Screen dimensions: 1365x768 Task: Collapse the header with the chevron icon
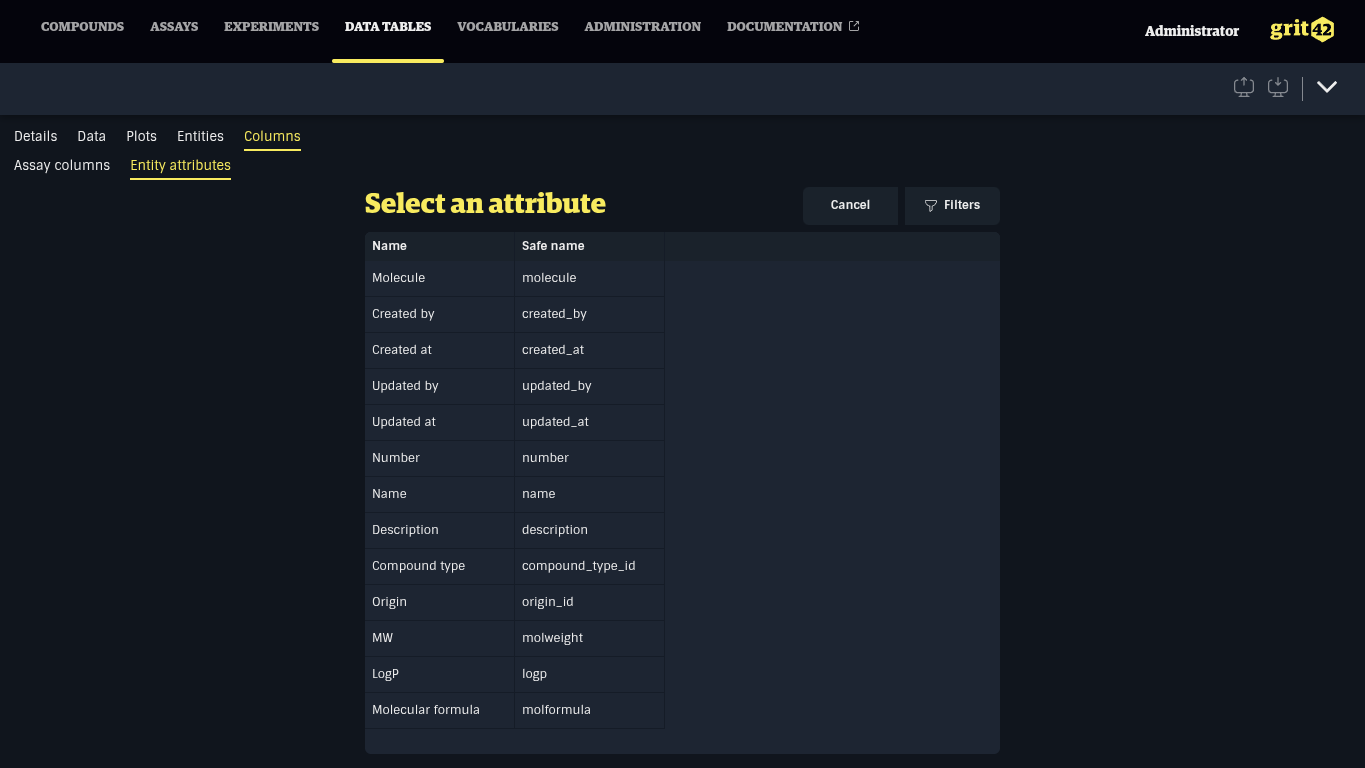point(1327,87)
